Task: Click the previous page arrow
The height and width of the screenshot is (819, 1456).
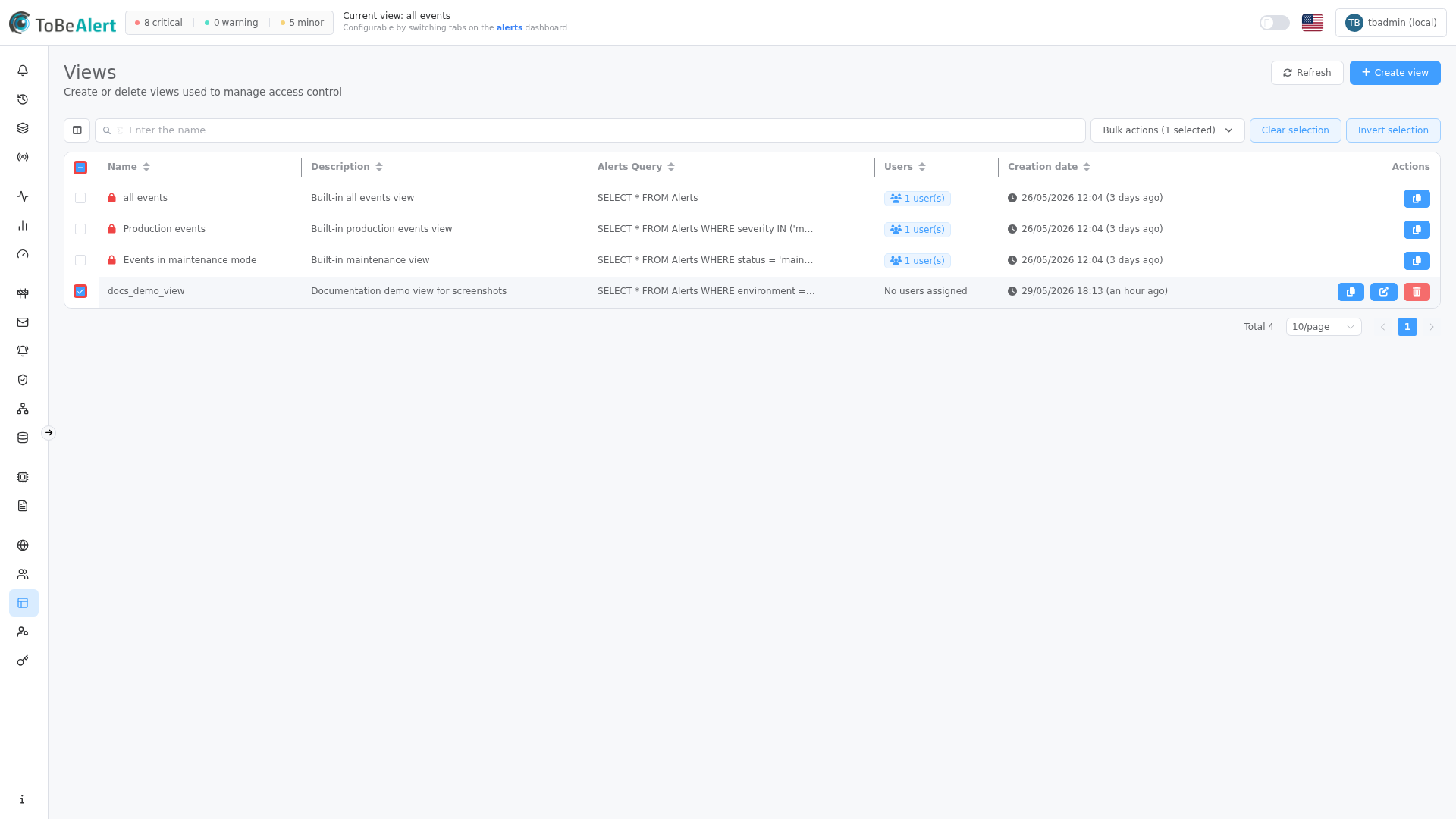Action: click(x=1382, y=327)
